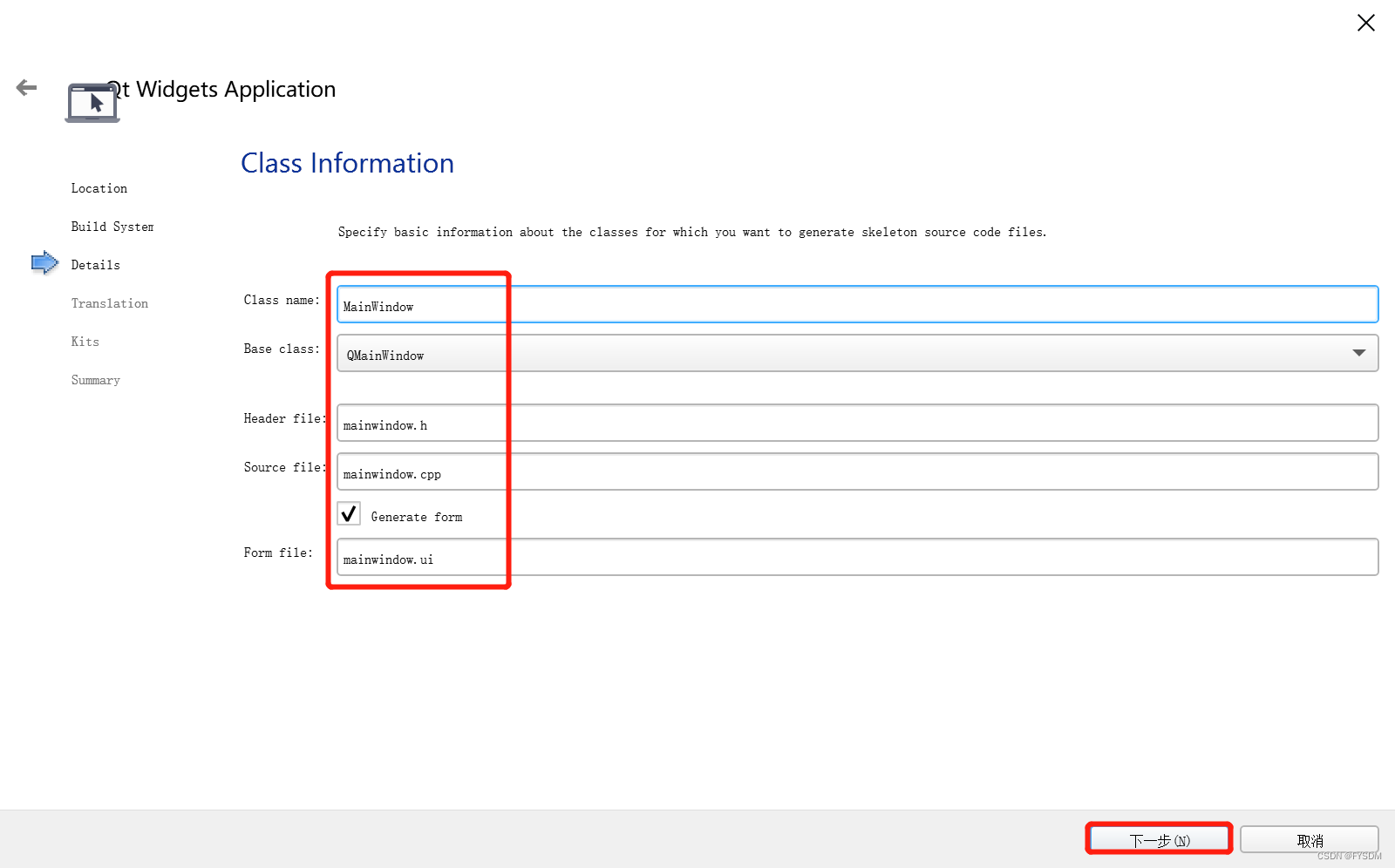Close the wizard with the X button
This screenshot has height=868, width=1395.
(x=1365, y=23)
